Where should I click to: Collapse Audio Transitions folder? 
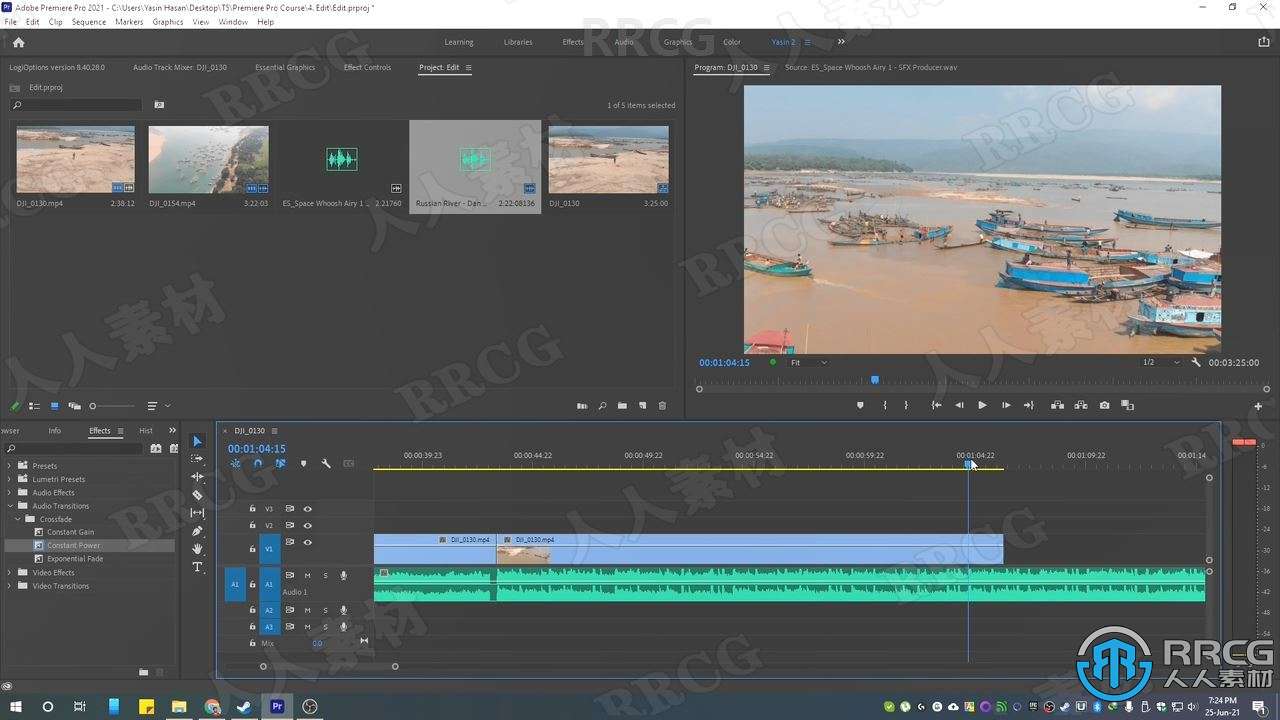point(10,506)
